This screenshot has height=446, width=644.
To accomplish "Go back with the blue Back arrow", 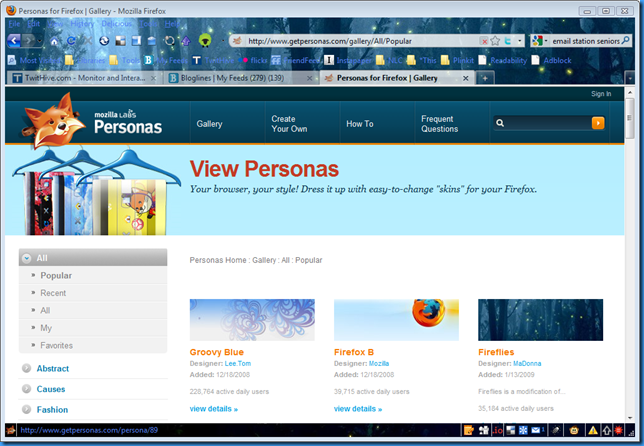I will (14, 41).
